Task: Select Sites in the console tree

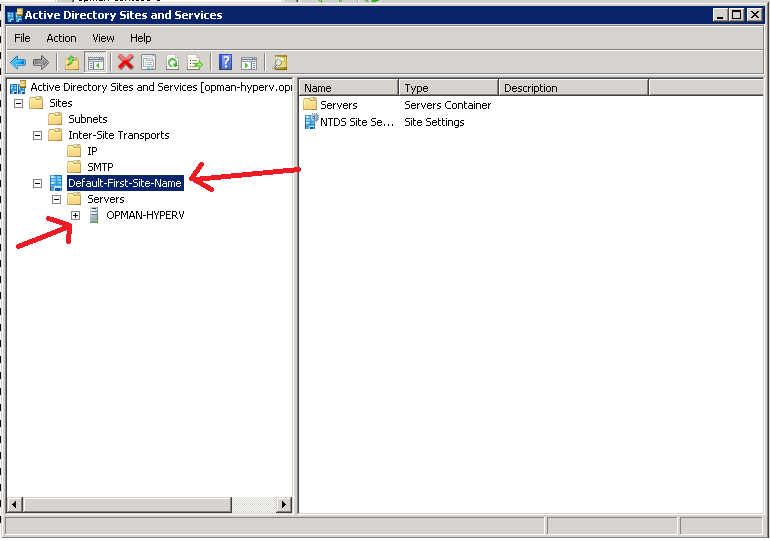Action: (x=60, y=104)
